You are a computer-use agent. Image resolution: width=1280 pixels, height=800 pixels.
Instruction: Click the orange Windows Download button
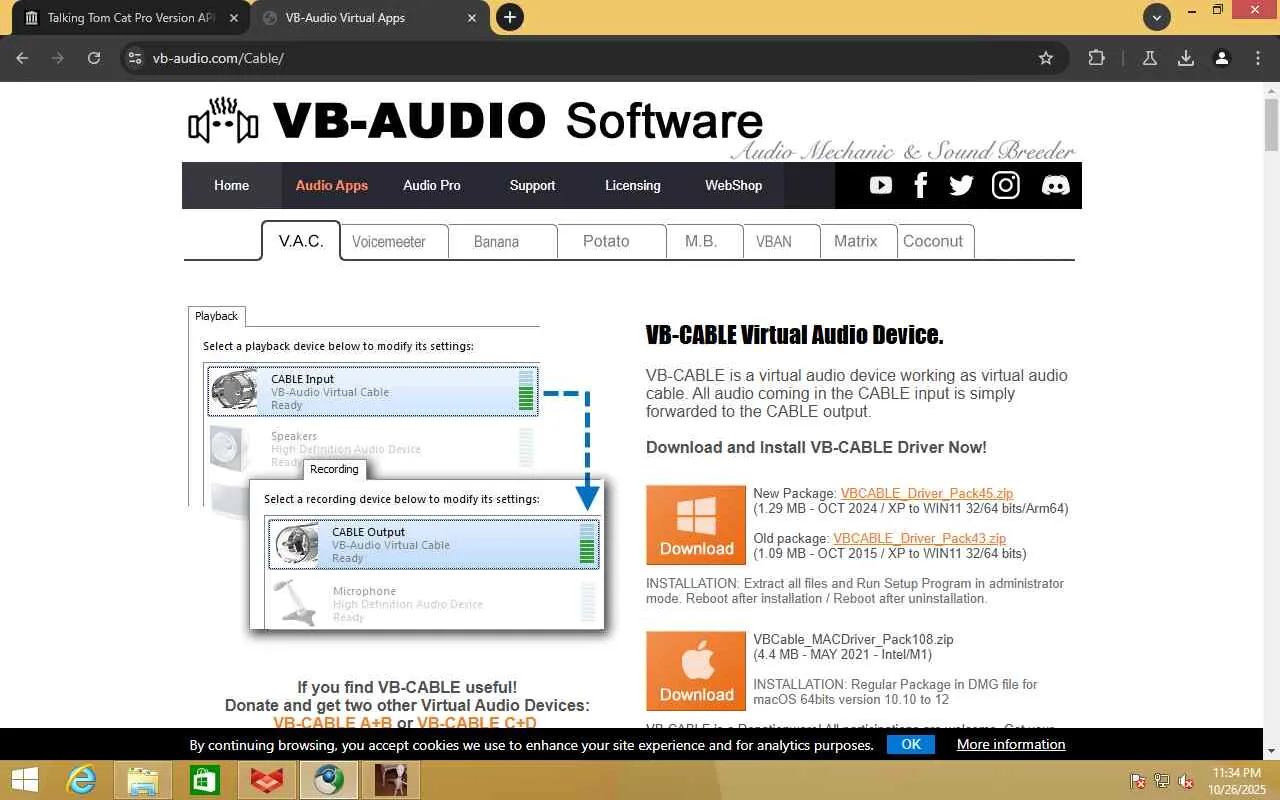pos(696,525)
